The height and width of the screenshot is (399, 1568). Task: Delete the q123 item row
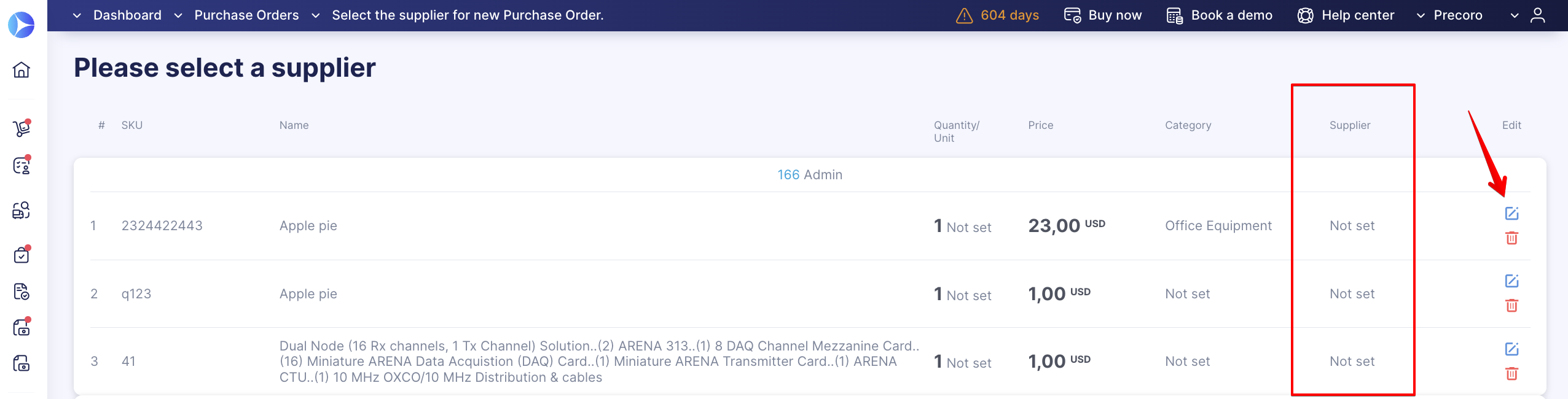tap(1511, 305)
